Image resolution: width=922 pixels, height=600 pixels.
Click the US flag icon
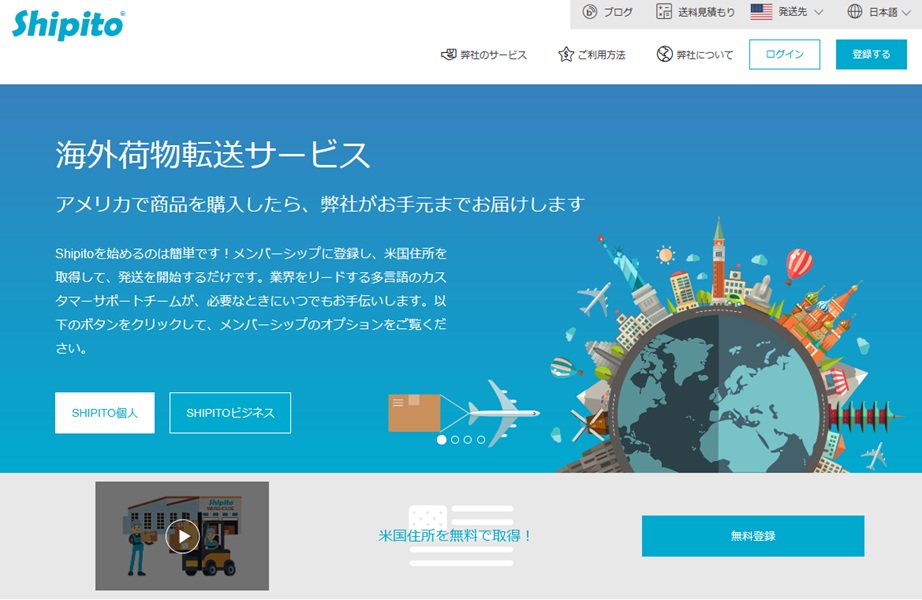(x=761, y=12)
